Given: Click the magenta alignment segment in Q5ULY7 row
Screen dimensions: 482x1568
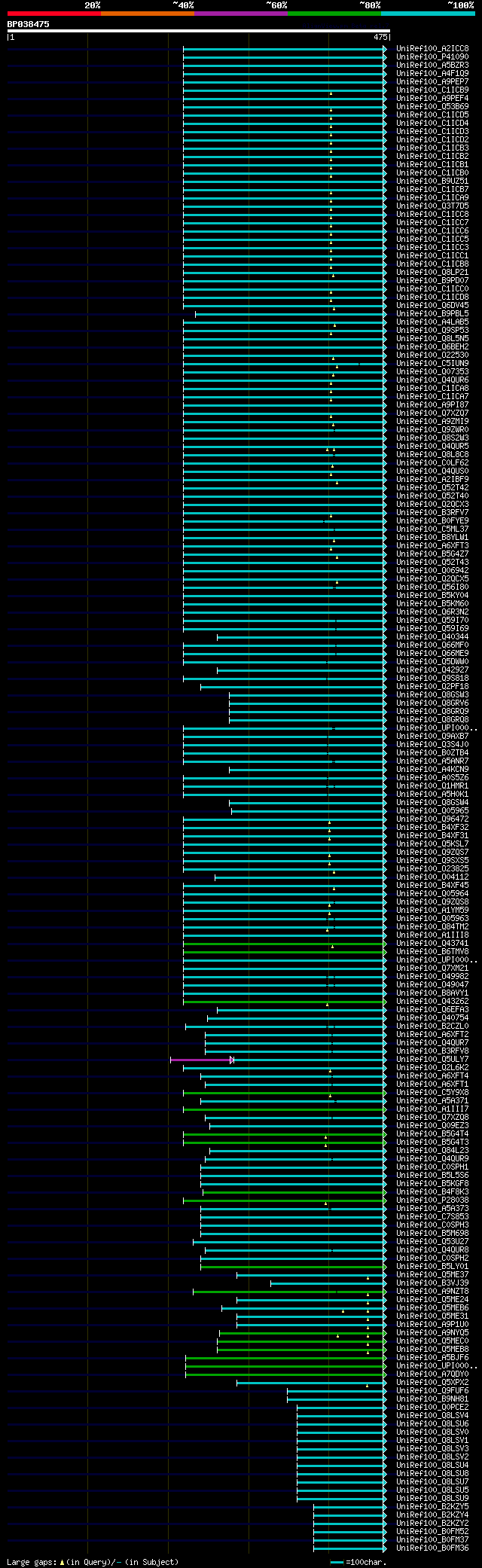Looking at the screenshot, I should tap(202, 1060).
